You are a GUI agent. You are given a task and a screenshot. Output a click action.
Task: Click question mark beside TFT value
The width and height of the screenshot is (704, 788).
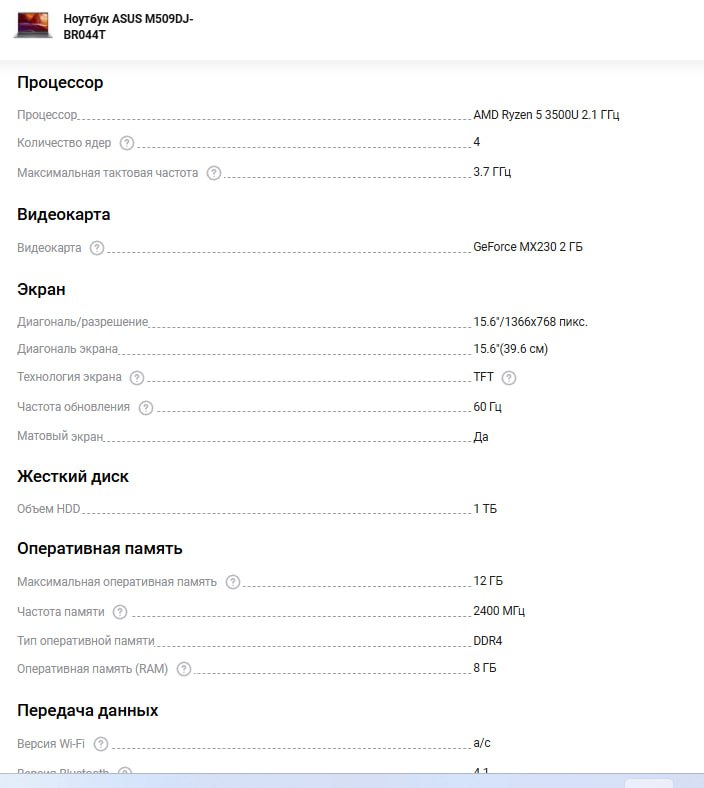pos(509,378)
